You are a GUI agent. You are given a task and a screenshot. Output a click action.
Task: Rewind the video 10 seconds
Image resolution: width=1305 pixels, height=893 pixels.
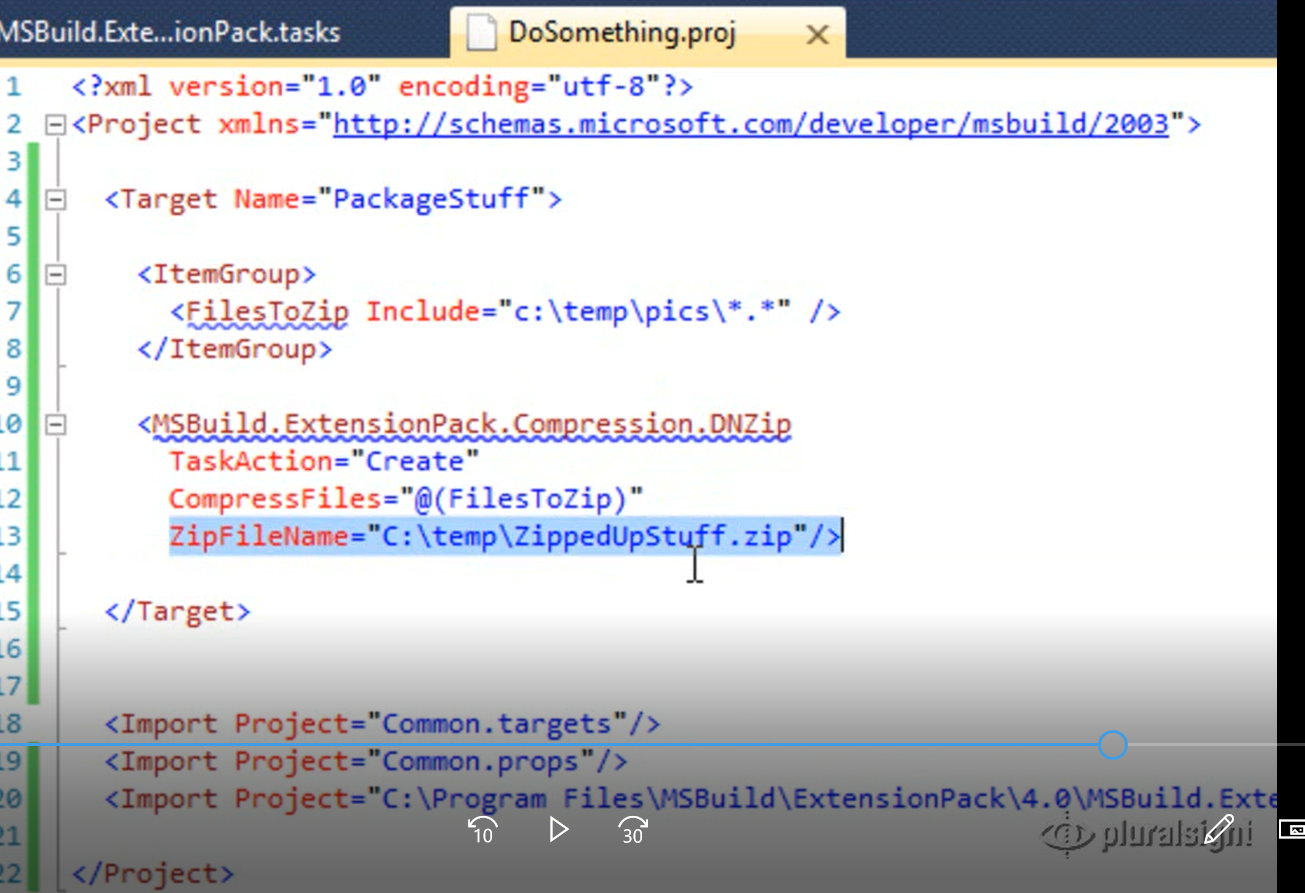click(483, 830)
